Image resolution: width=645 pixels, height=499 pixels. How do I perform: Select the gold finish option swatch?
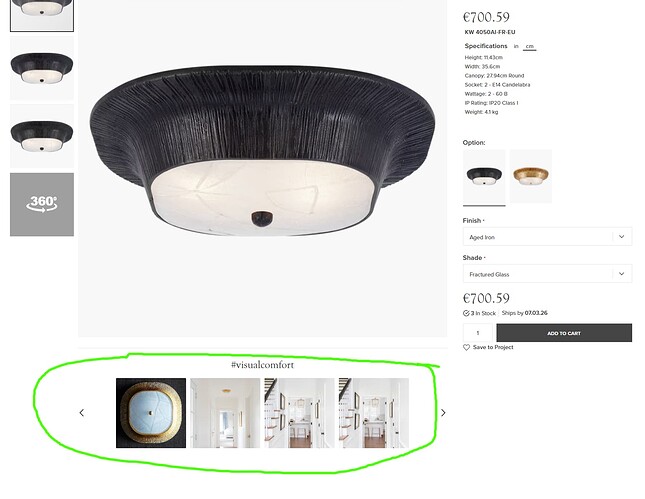click(531, 176)
